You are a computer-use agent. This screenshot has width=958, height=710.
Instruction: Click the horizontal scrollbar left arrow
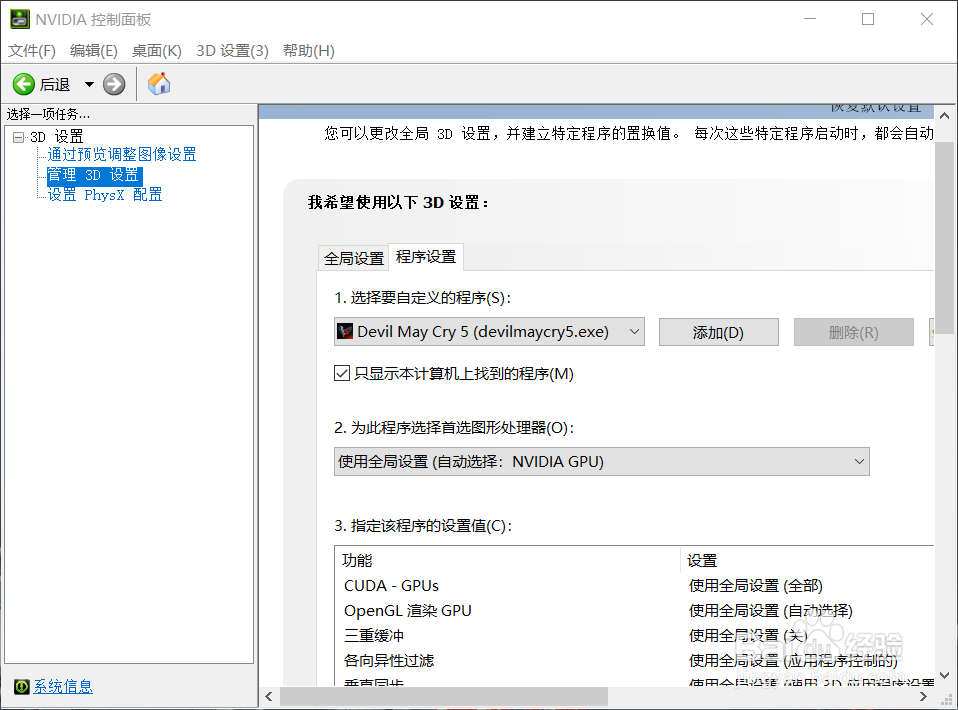[269, 697]
